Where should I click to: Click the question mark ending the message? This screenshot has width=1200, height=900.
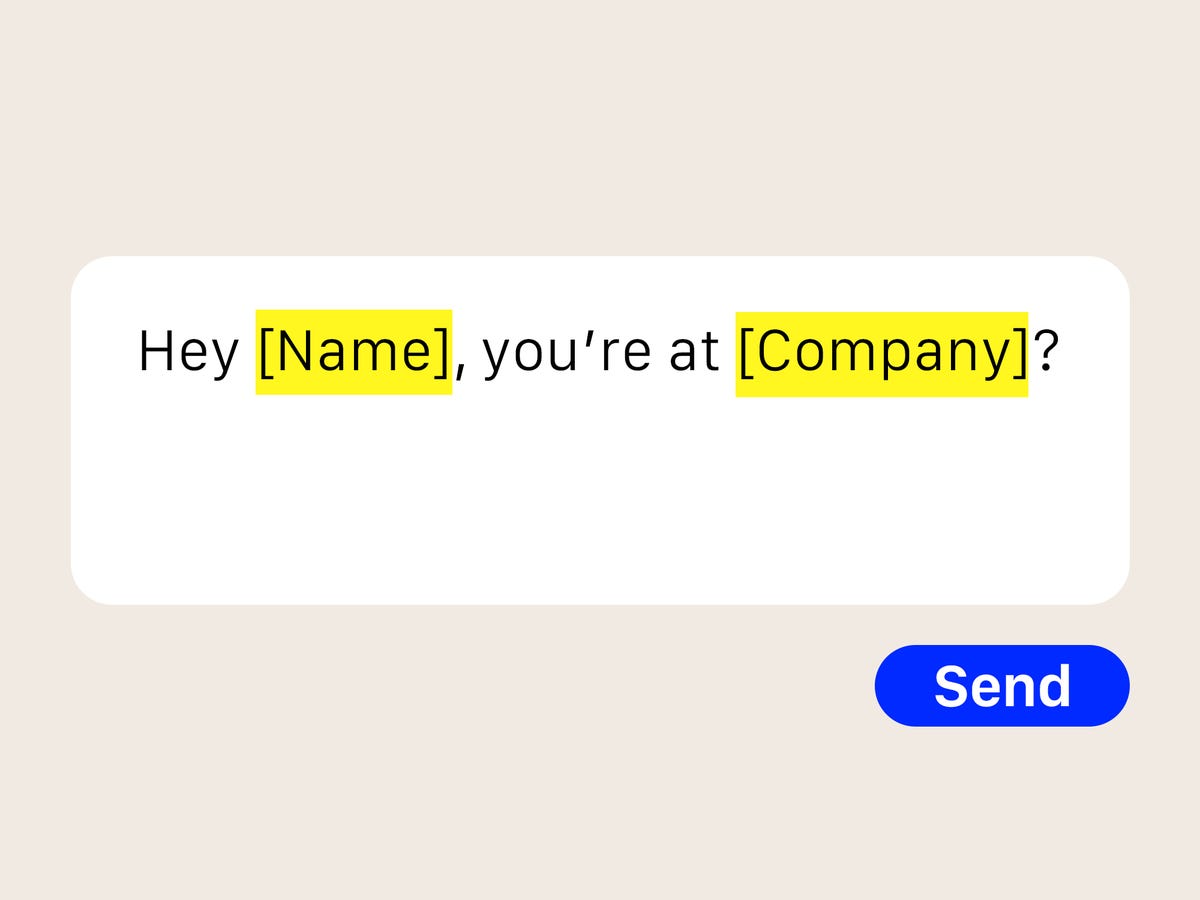[x=1045, y=352]
